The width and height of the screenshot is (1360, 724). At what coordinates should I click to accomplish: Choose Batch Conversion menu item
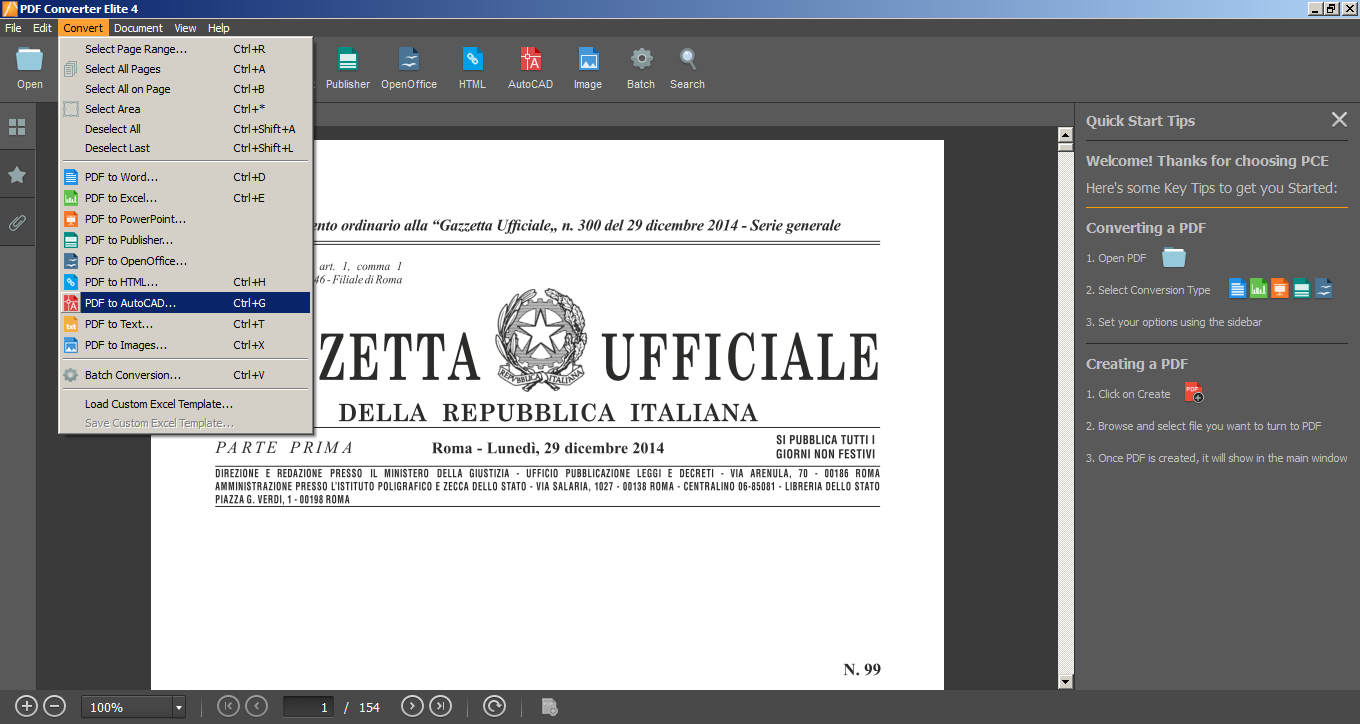coord(133,375)
